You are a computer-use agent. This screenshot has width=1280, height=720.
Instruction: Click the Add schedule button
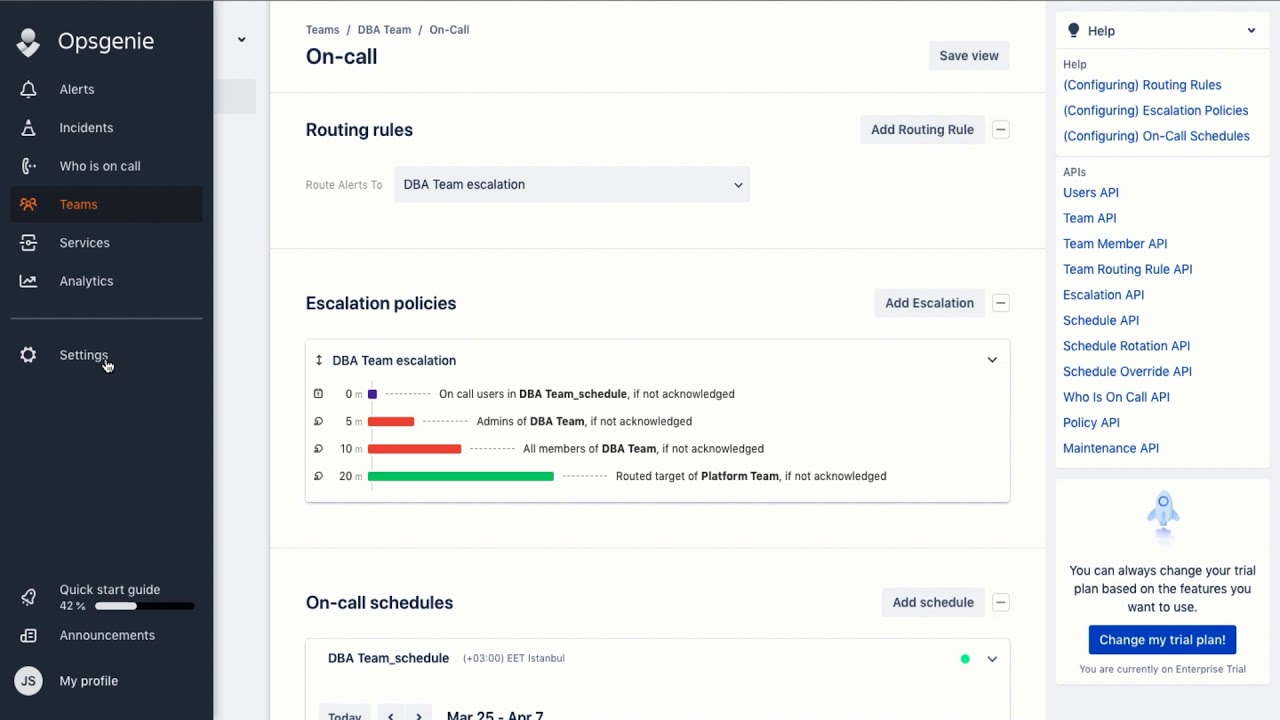[x=933, y=602]
